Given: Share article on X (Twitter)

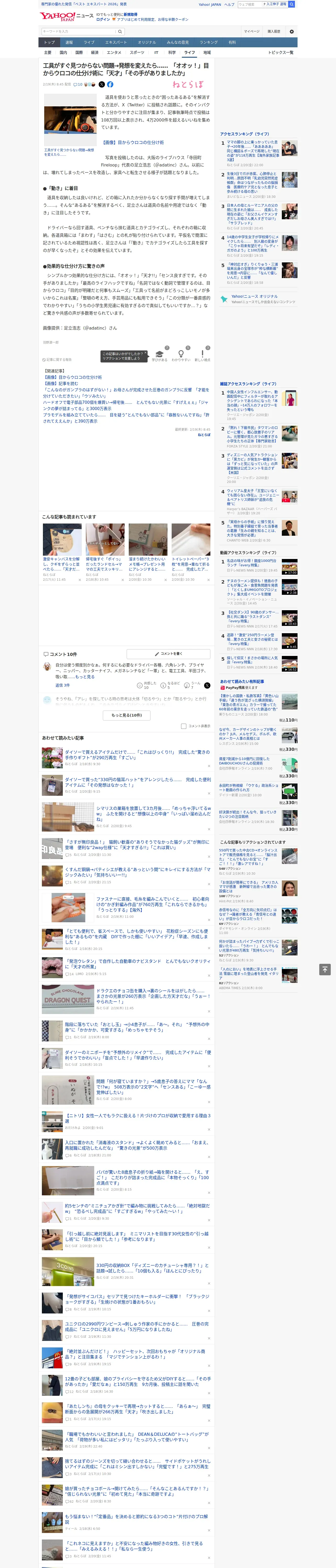Looking at the screenshot, I should tap(102, 85).
